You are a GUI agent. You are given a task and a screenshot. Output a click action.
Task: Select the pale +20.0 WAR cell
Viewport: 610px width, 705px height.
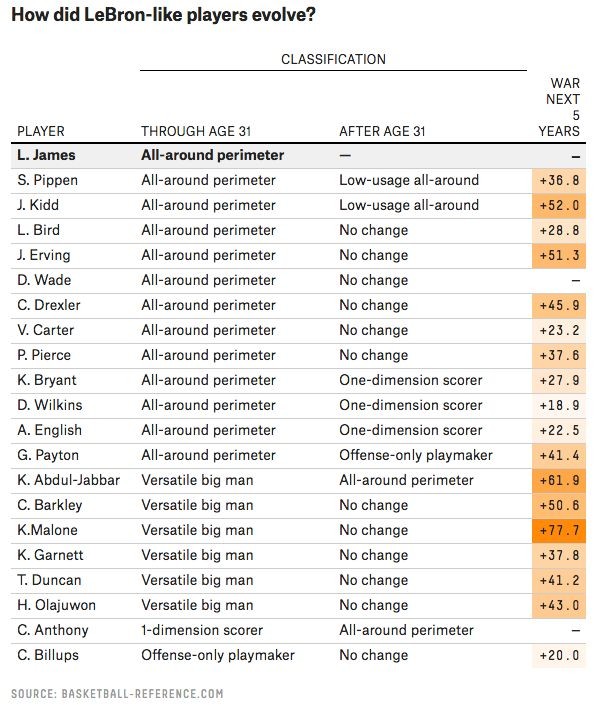[x=558, y=655]
